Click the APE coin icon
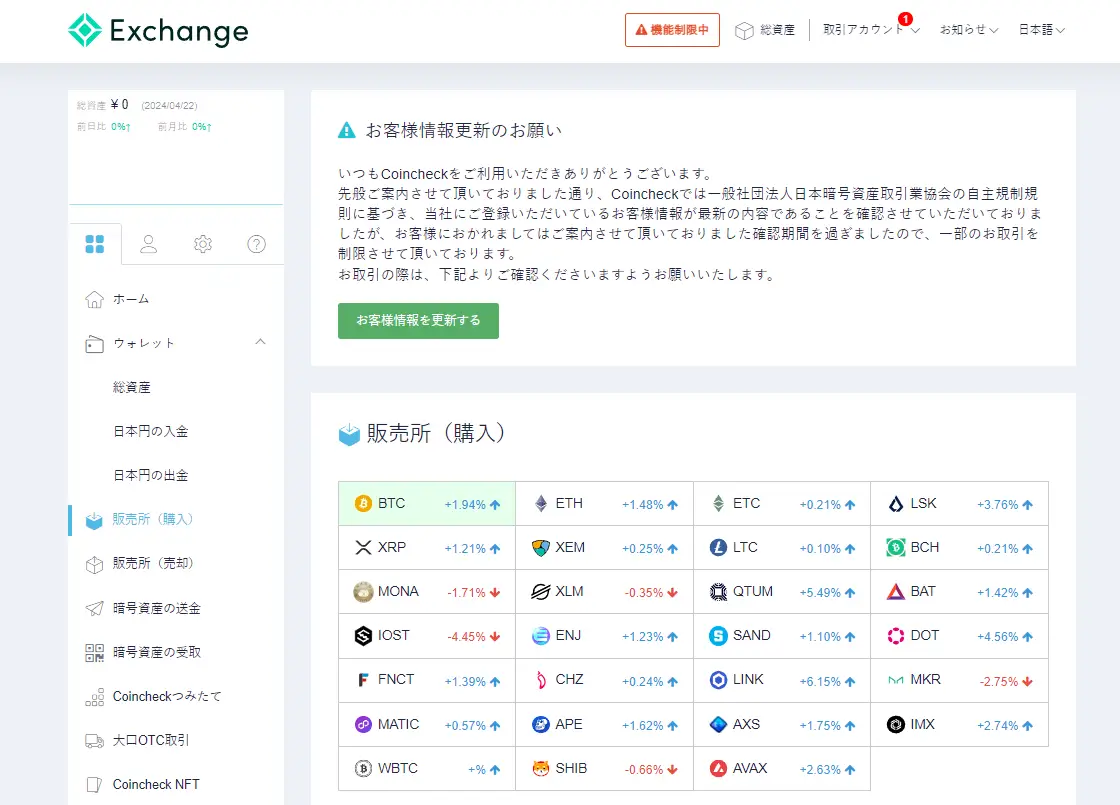Viewport: 1120px width, 805px height. [x=541, y=724]
